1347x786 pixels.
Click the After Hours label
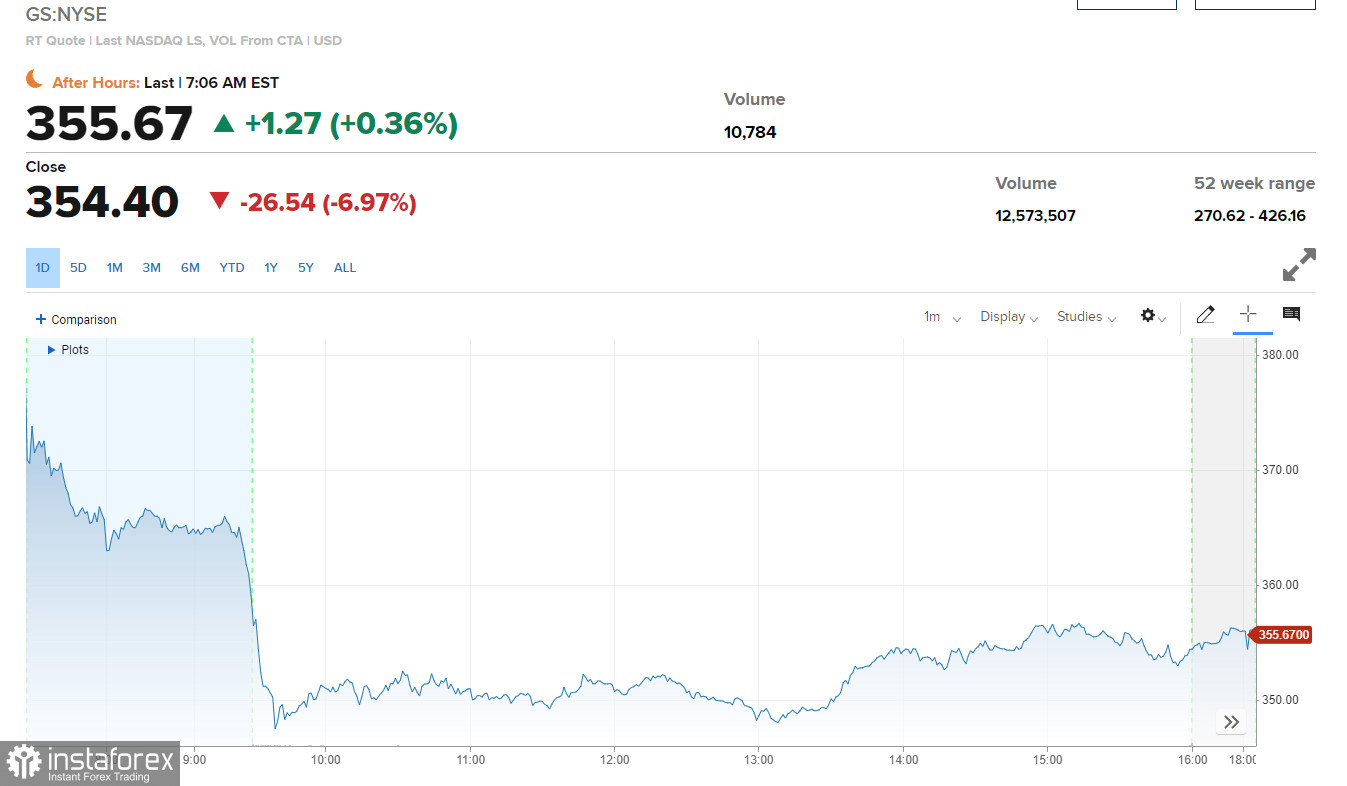[96, 83]
